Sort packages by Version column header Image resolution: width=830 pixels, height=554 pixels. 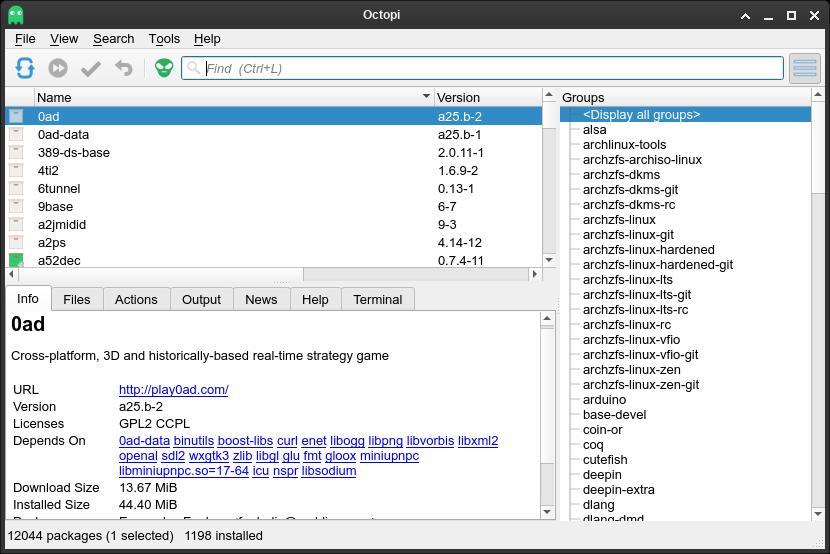pos(488,97)
